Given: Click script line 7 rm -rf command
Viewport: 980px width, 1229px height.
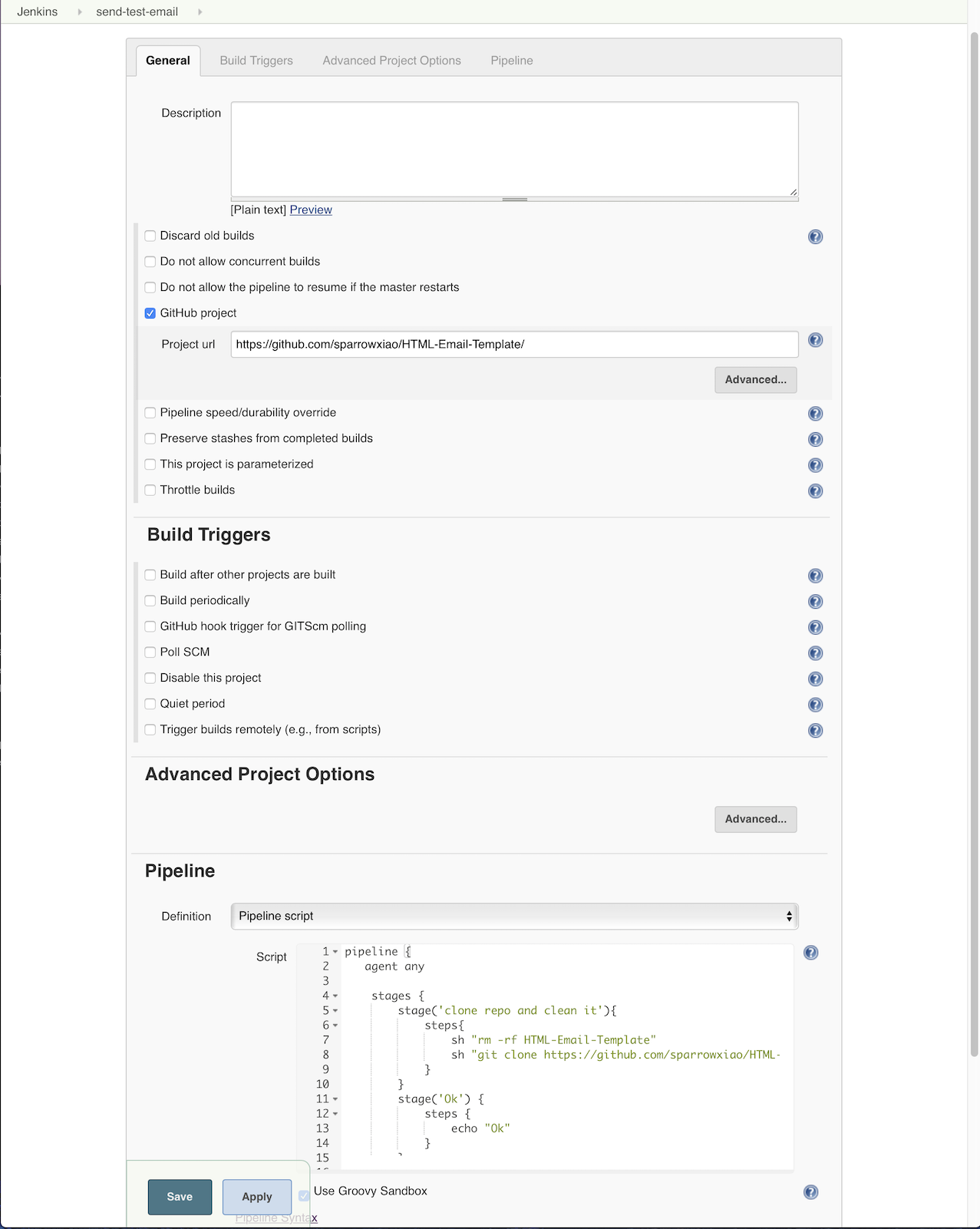Looking at the screenshot, I should (x=553, y=1040).
